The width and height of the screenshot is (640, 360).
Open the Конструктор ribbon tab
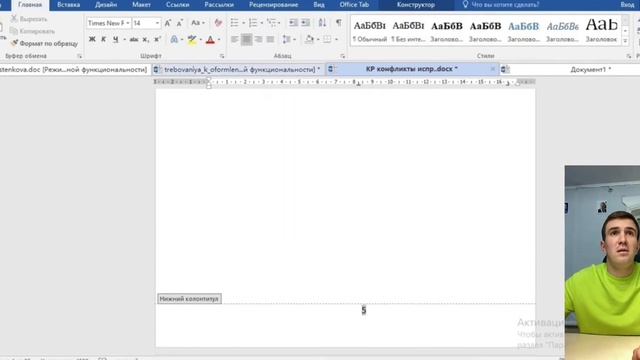click(x=416, y=5)
